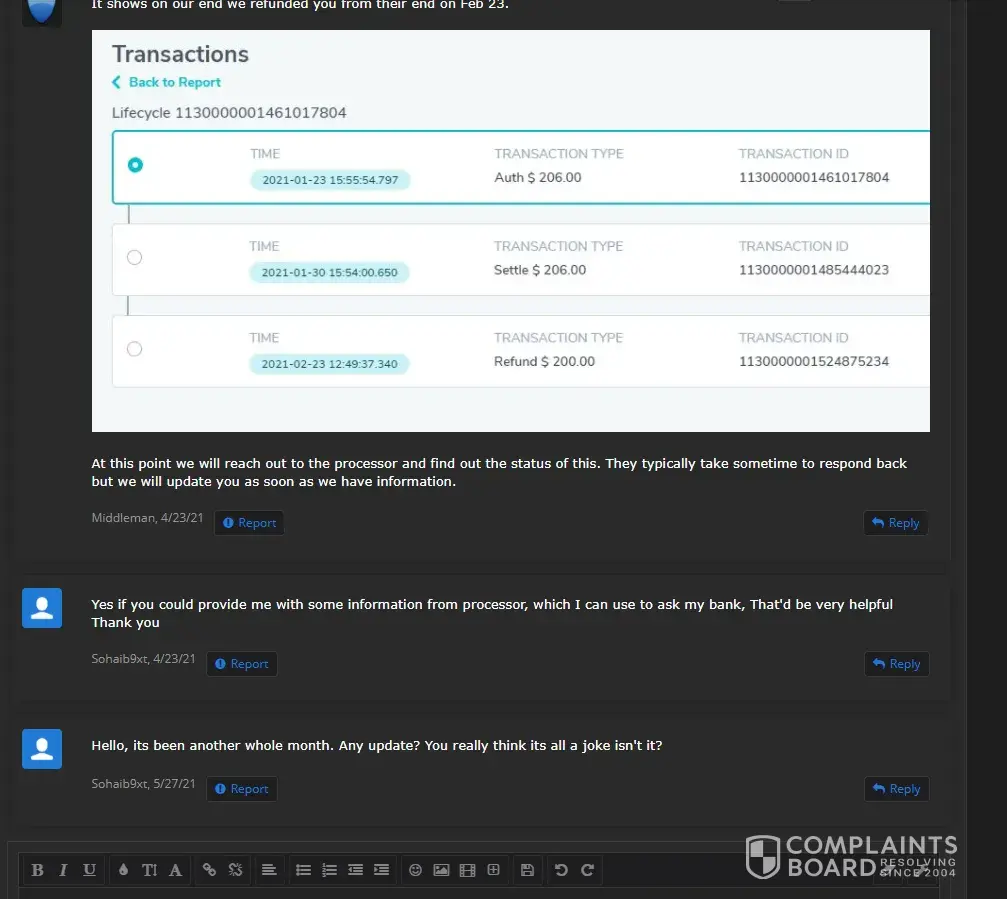Image resolution: width=1007 pixels, height=899 pixels.
Task: Open the text alignment dropdown
Action: coord(269,870)
